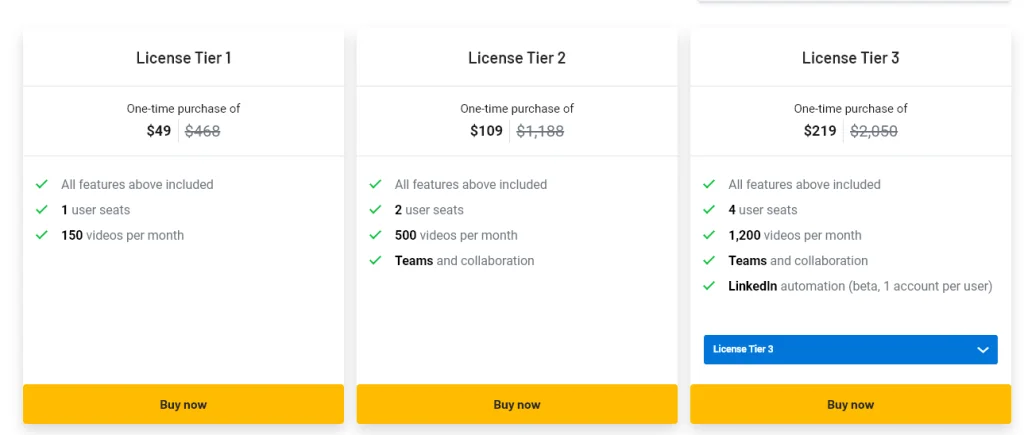Click the $219 price in Tier 3
This screenshot has height=435, width=1024.
pyautogui.click(x=820, y=131)
